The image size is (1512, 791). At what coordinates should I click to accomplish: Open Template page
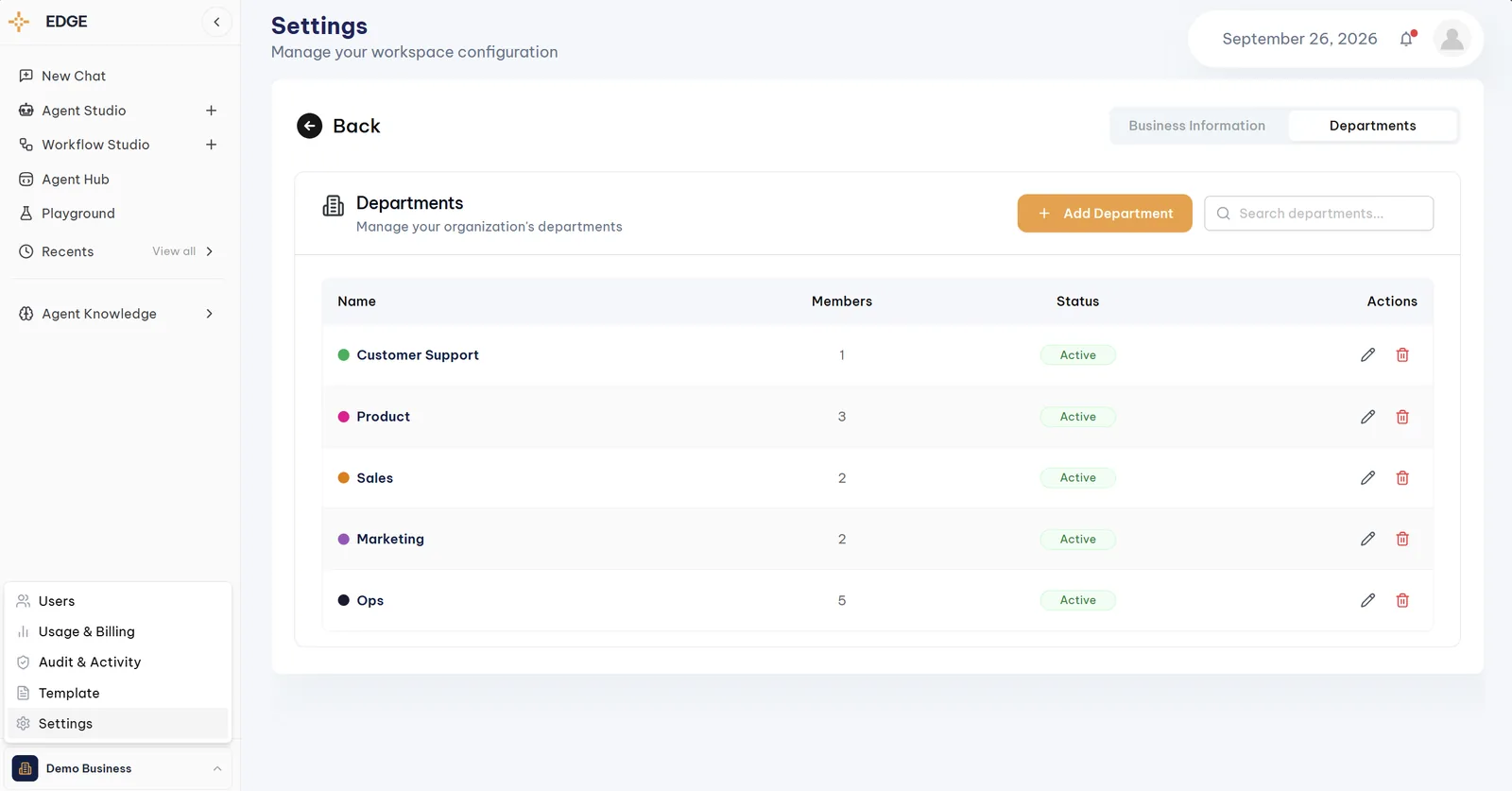click(118, 693)
